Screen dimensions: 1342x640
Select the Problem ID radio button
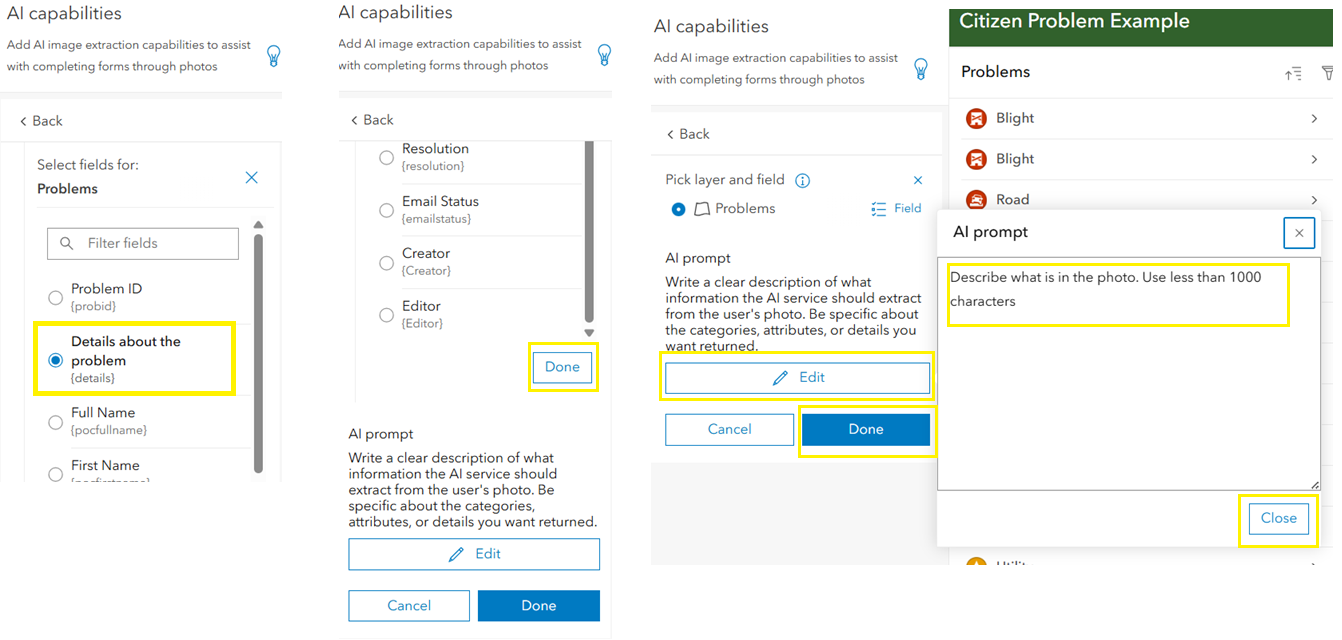tap(56, 297)
